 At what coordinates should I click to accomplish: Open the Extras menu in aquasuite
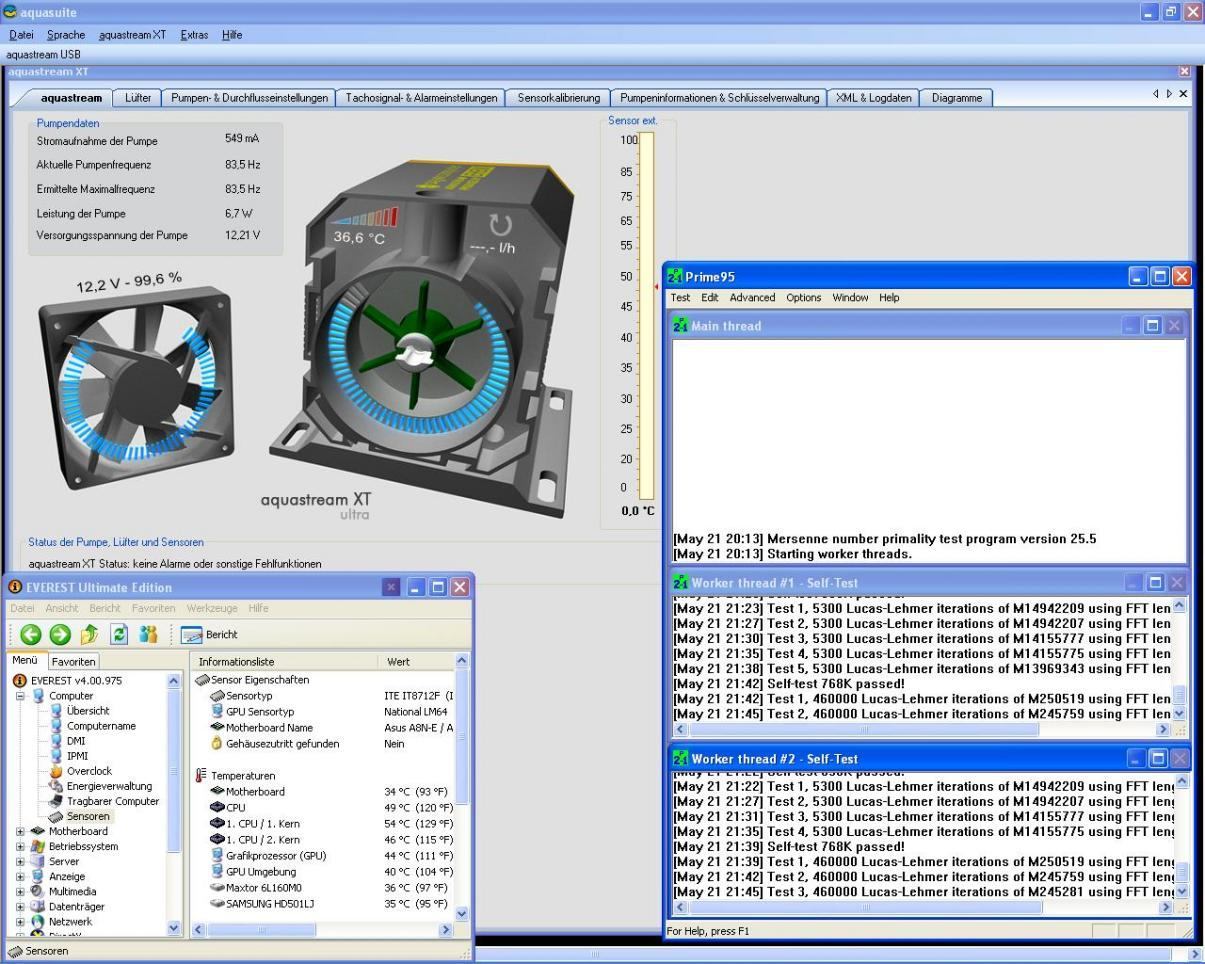click(x=194, y=34)
